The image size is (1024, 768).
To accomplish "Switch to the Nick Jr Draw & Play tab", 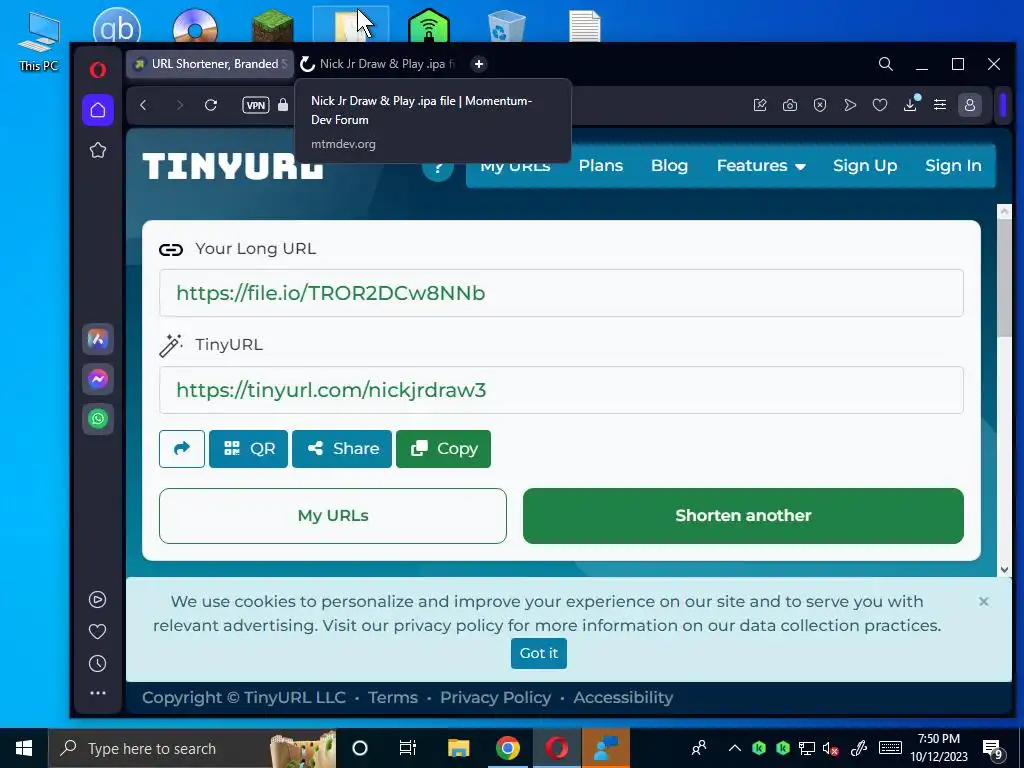I will pyautogui.click(x=377, y=64).
